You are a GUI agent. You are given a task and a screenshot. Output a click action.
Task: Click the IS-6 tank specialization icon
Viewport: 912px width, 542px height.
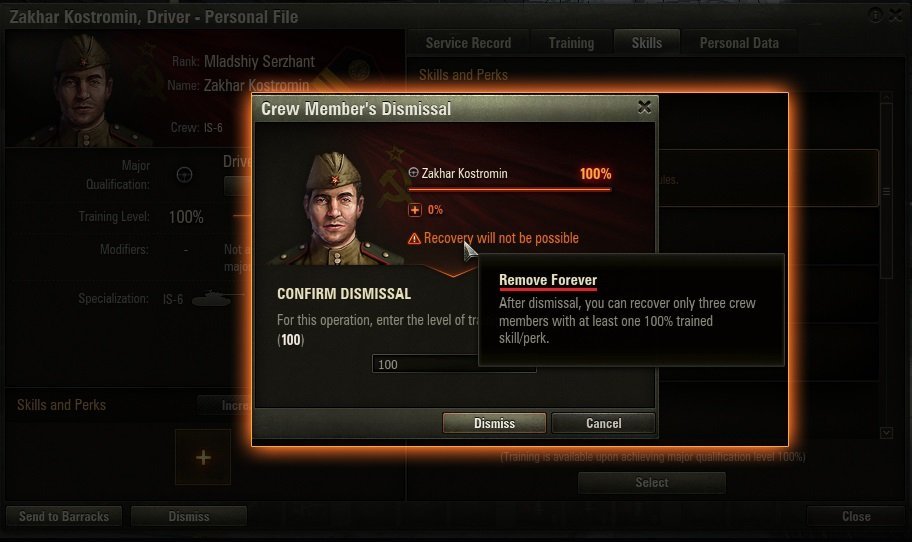211,299
